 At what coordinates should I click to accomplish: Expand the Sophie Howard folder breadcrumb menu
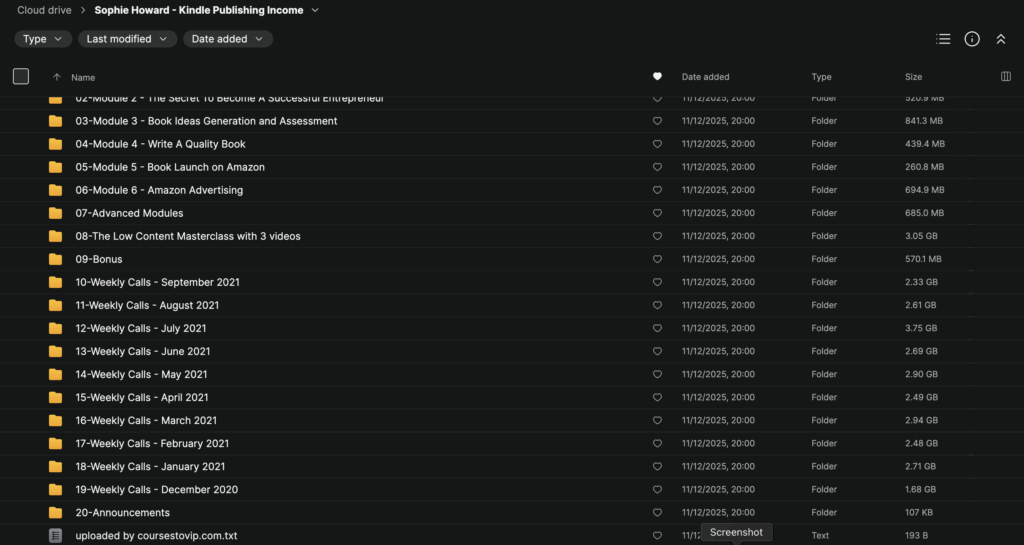[x=315, y=11]
